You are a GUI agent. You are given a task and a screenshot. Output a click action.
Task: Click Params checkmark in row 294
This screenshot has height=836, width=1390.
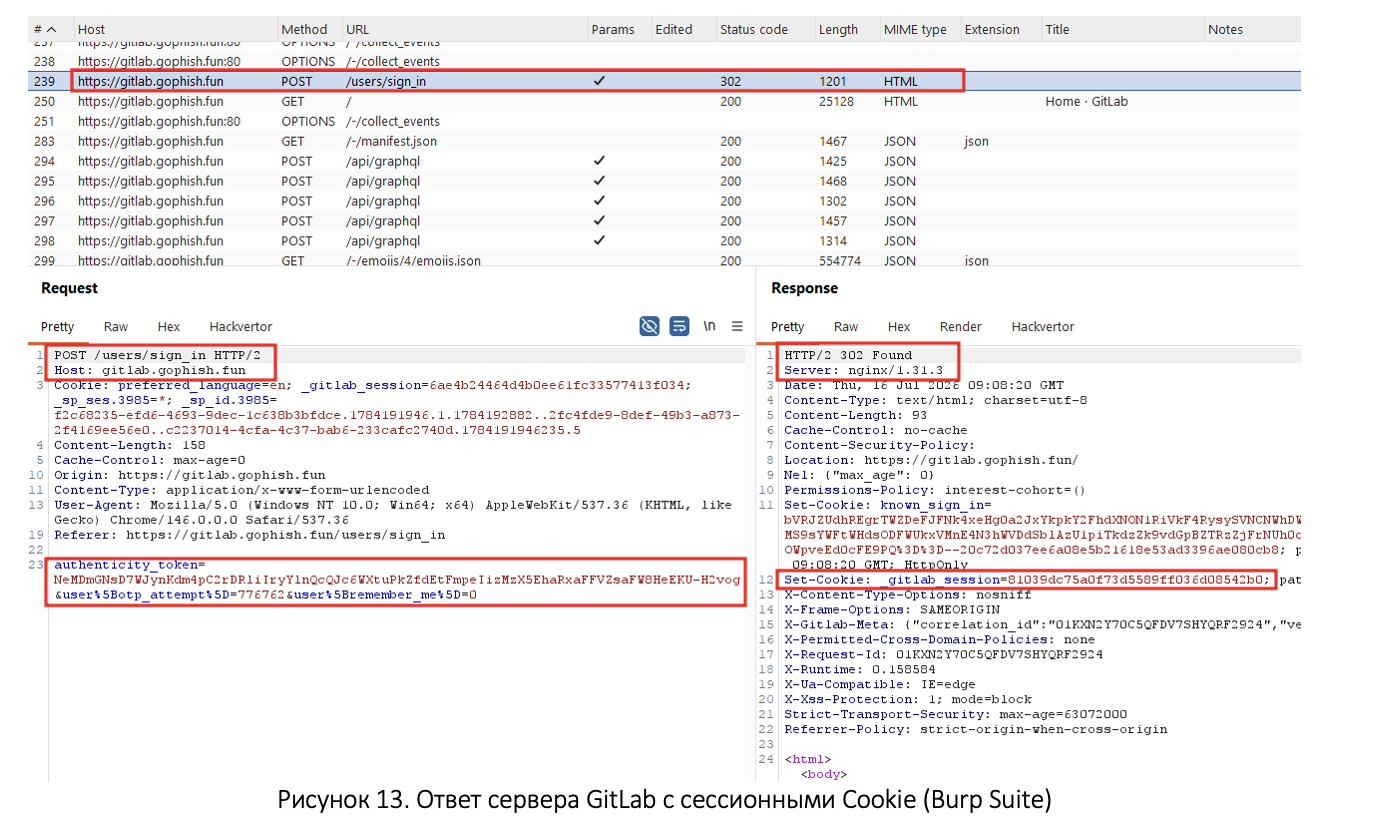tap(599, 161)
